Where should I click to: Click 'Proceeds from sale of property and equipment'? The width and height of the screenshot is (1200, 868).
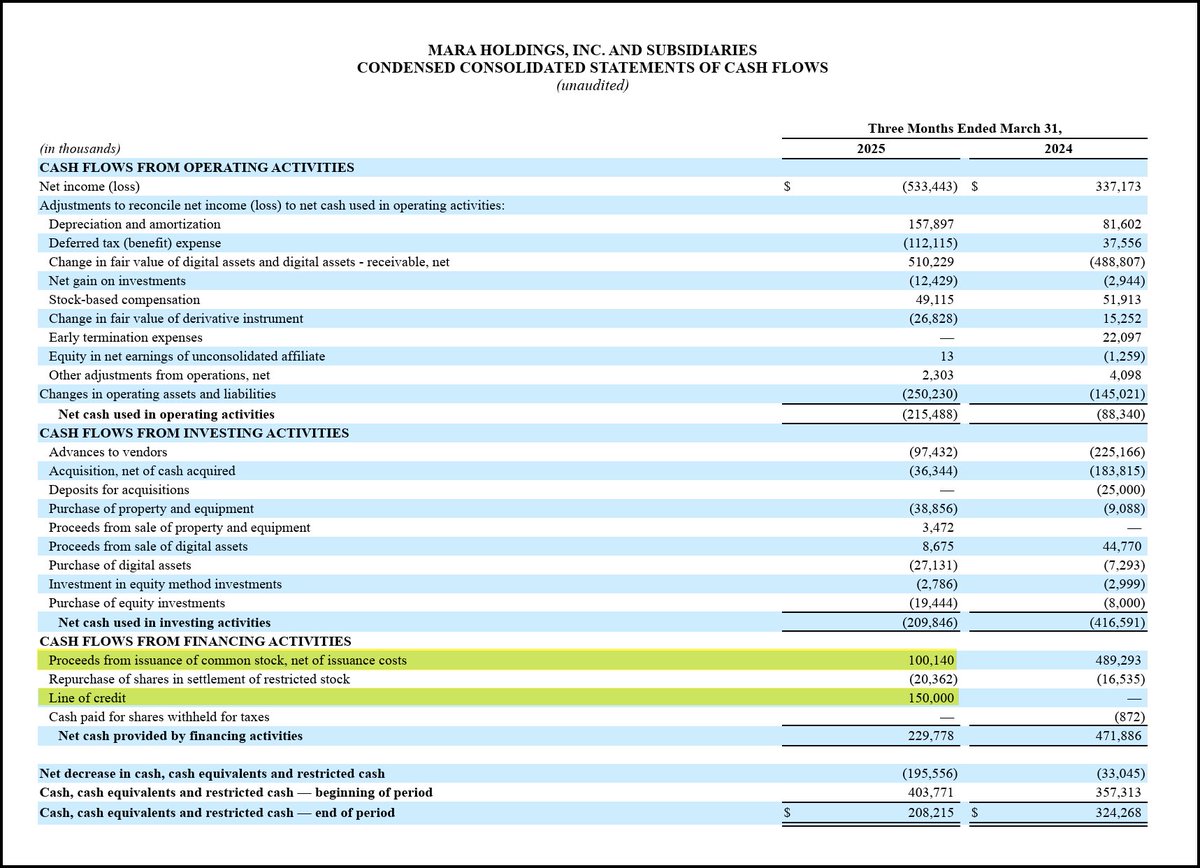point(179,528)
